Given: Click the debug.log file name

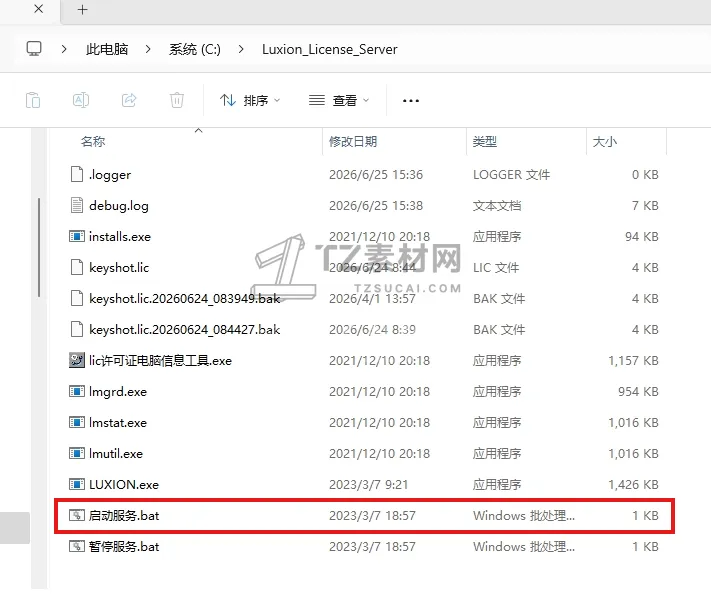Looking at the screenshot, I should 119,206.
